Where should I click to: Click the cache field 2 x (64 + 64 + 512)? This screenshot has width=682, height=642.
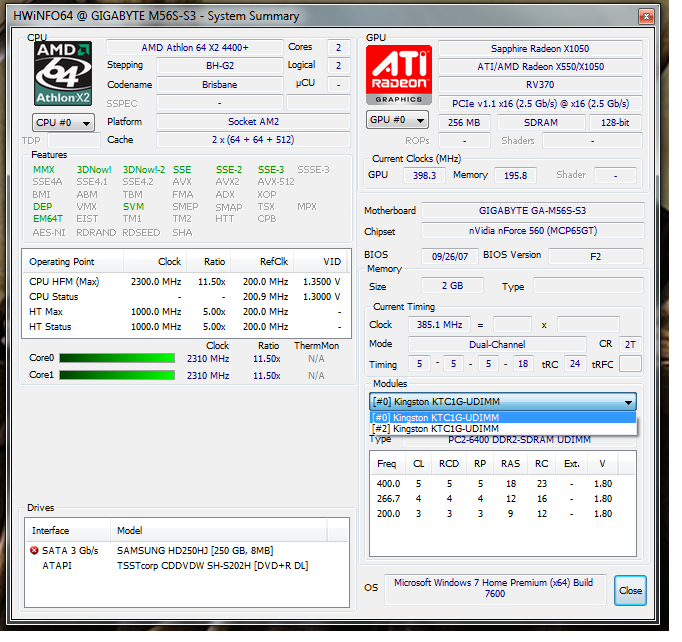(253, 140)
